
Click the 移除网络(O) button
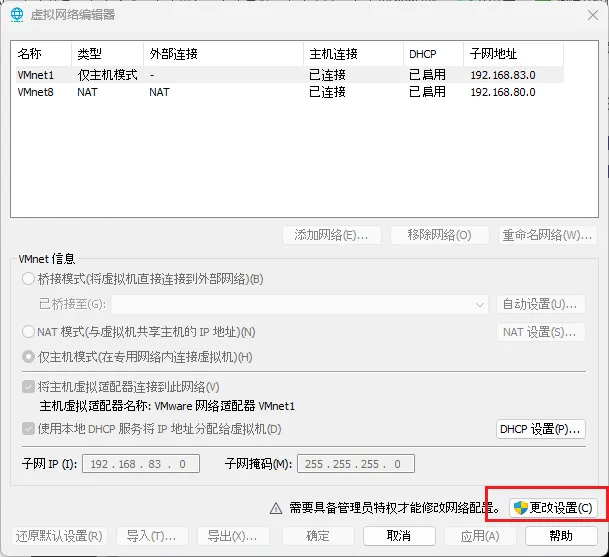[439, 235]
